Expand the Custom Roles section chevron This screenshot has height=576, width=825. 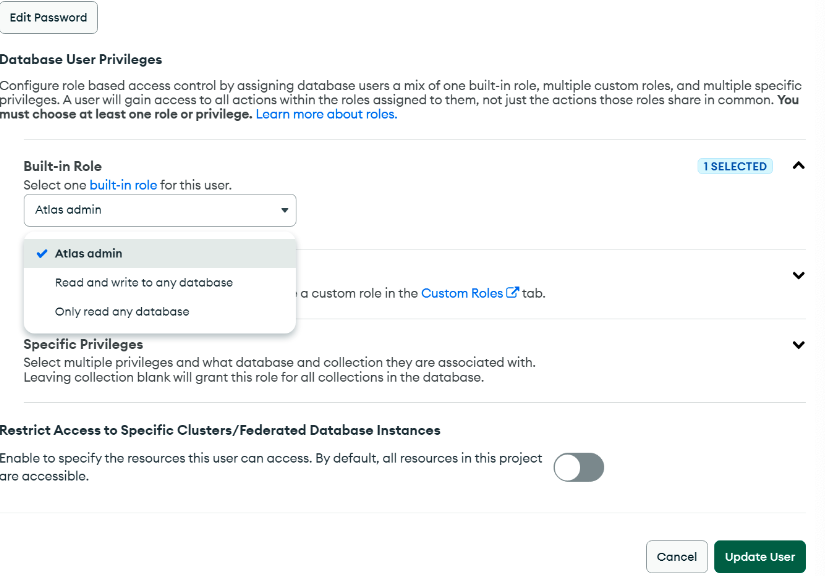pyautogui.click(x=798, y=275)
